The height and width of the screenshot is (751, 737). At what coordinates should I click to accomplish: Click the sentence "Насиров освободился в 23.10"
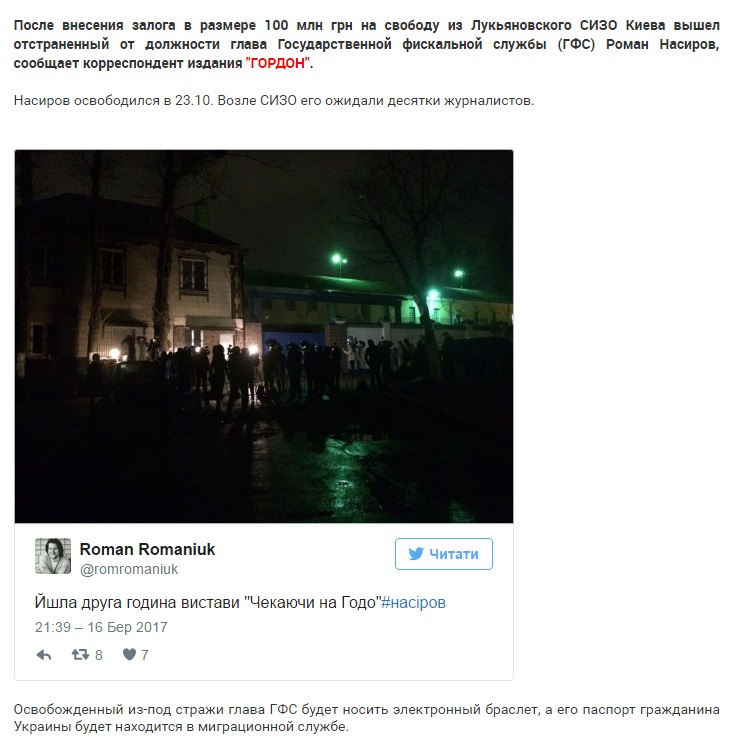pyautogui.click(x=115, y=101)
